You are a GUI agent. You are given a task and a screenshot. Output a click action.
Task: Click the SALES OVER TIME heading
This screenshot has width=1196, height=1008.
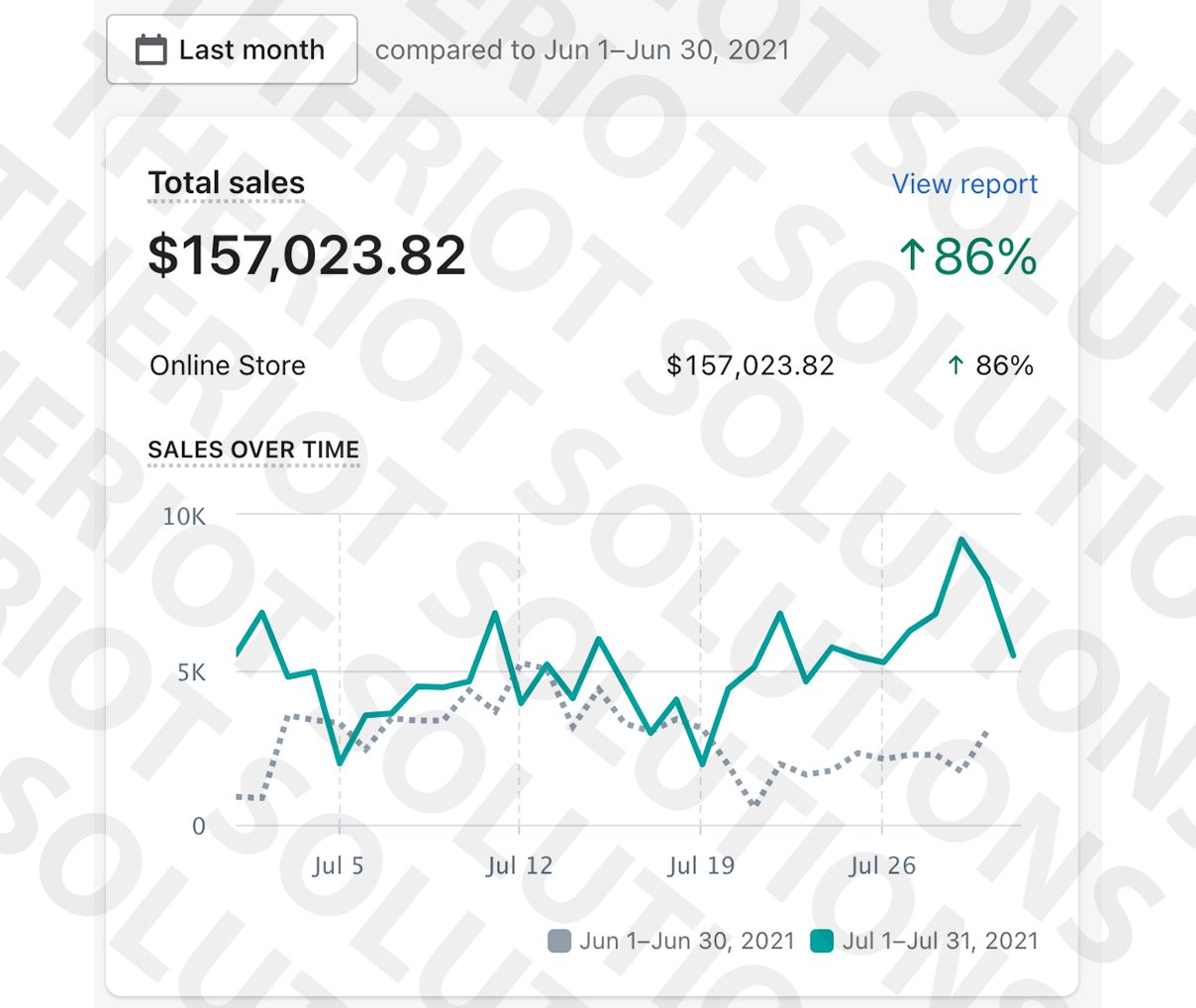tap(253, 450)
